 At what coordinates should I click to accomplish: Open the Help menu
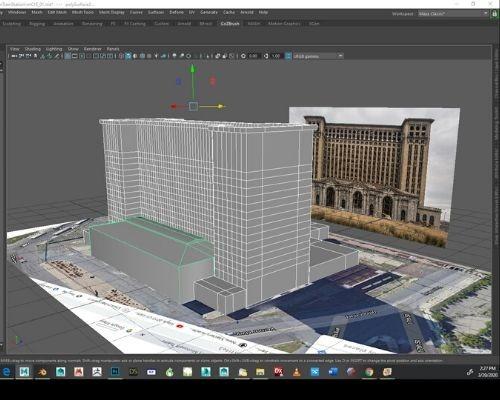pyautogui.click(x=263, y=12)
